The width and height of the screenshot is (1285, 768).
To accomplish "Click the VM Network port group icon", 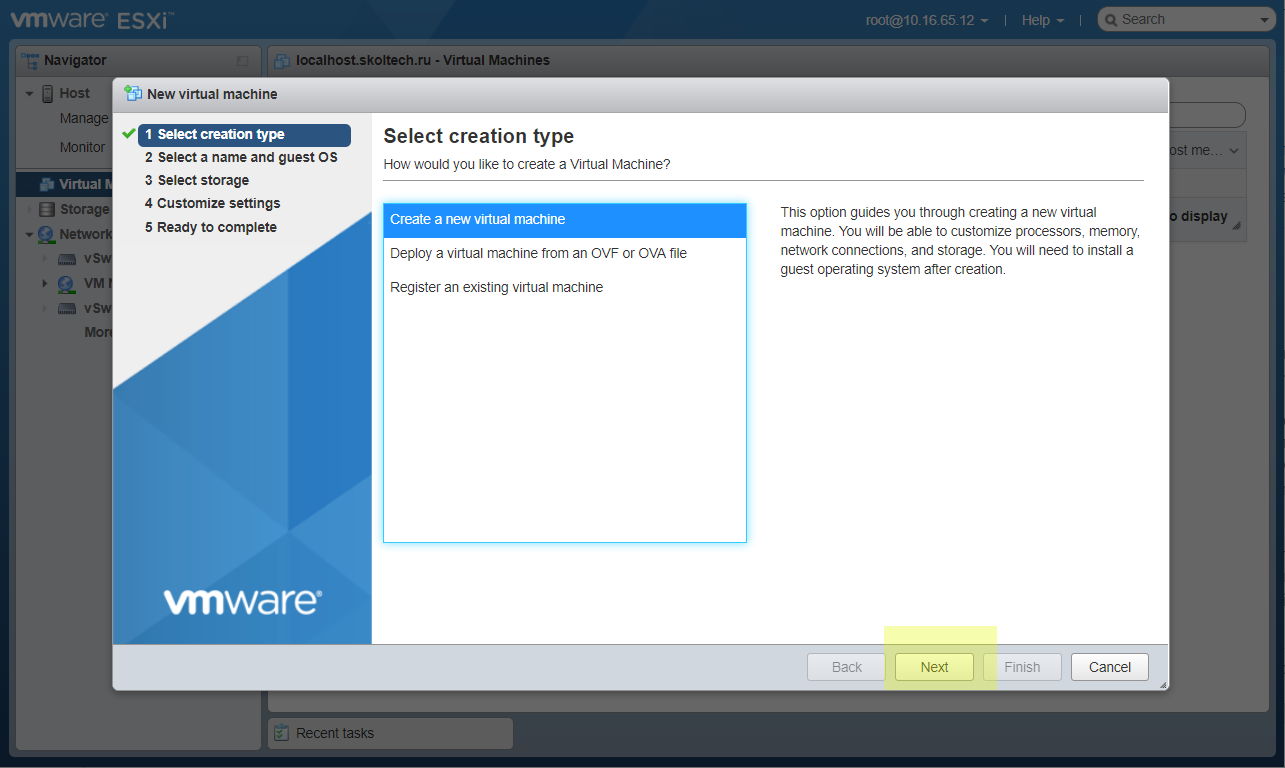I will 67,284.
